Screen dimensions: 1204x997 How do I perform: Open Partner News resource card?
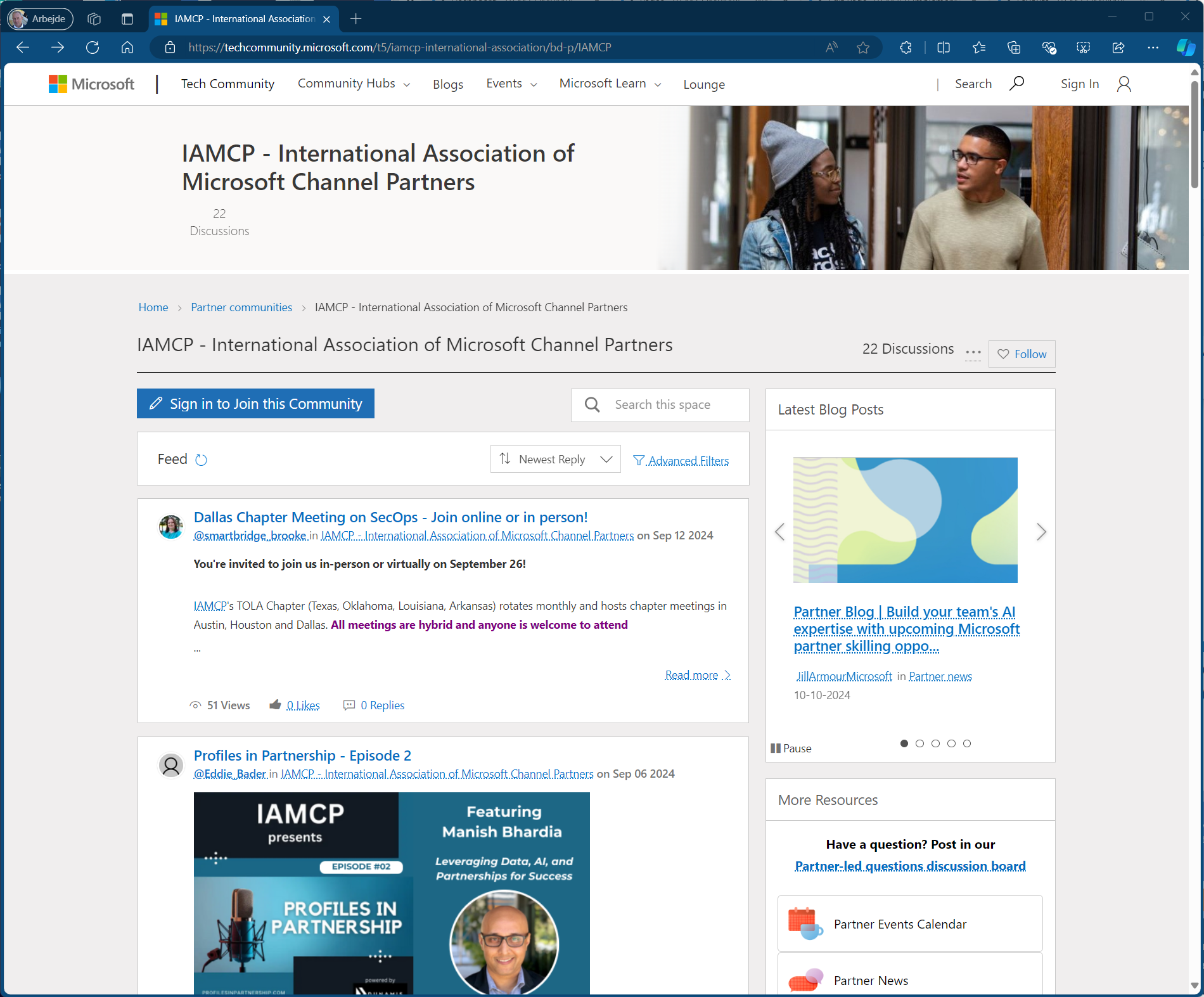pos(910,975)
